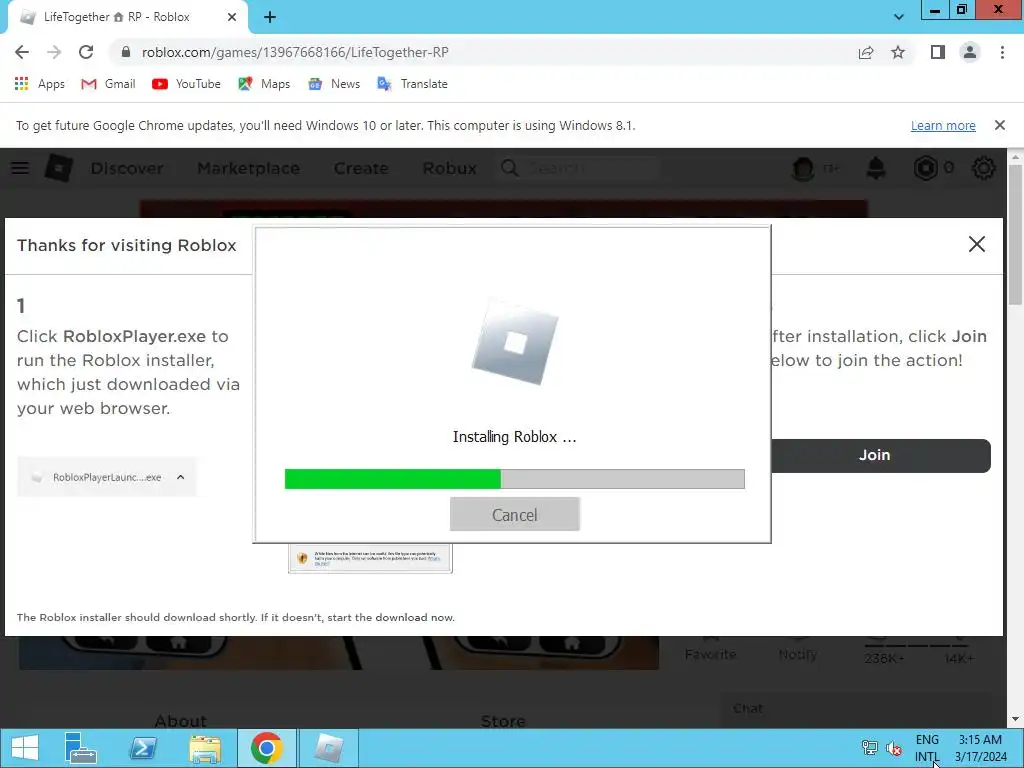
Task: Open the Discover page
Action: tap(127, 168)
